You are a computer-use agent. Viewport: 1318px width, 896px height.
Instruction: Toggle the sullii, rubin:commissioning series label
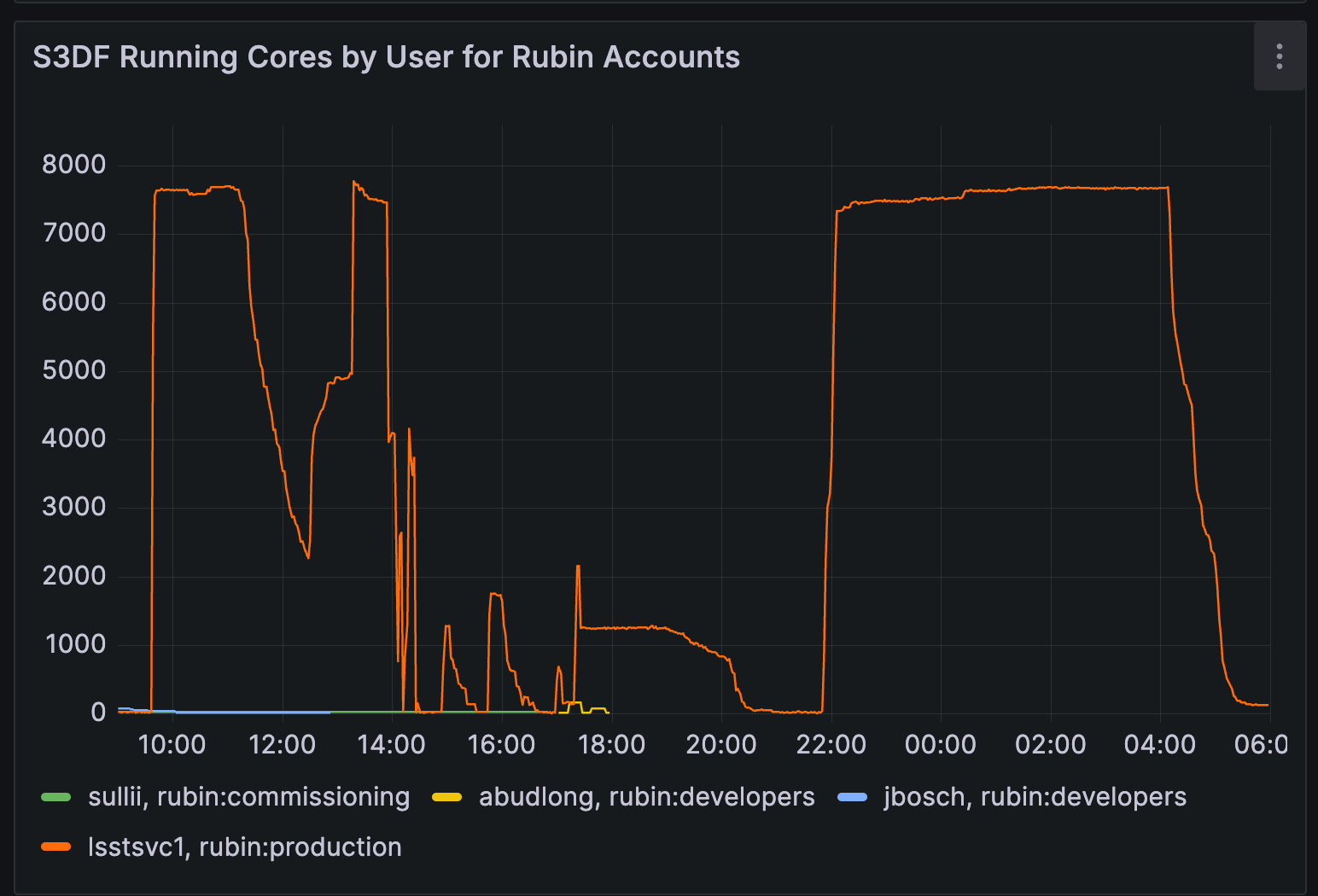(x=248, y=797)
